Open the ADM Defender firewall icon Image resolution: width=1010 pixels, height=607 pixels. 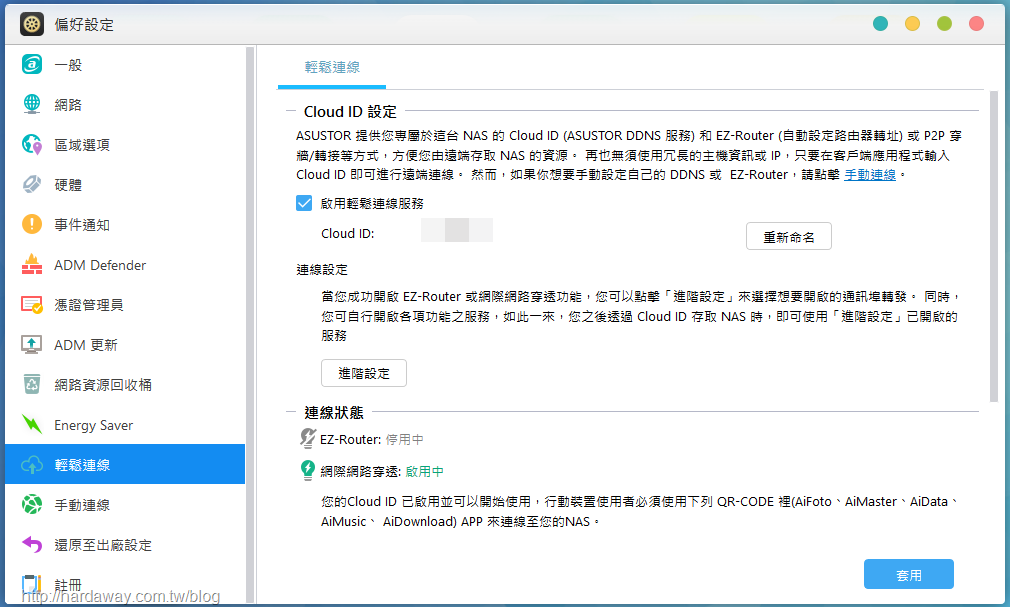coord(32,264)
